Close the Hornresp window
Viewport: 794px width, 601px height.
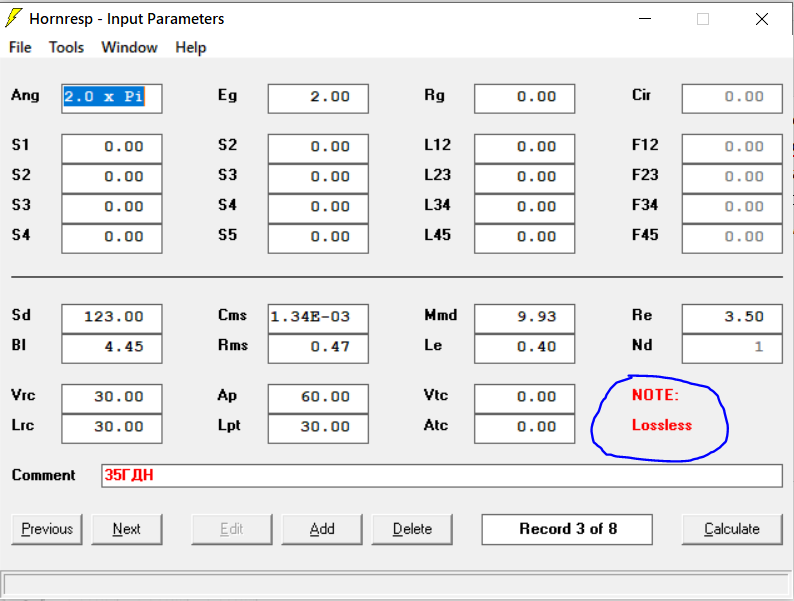coord(762,19)
